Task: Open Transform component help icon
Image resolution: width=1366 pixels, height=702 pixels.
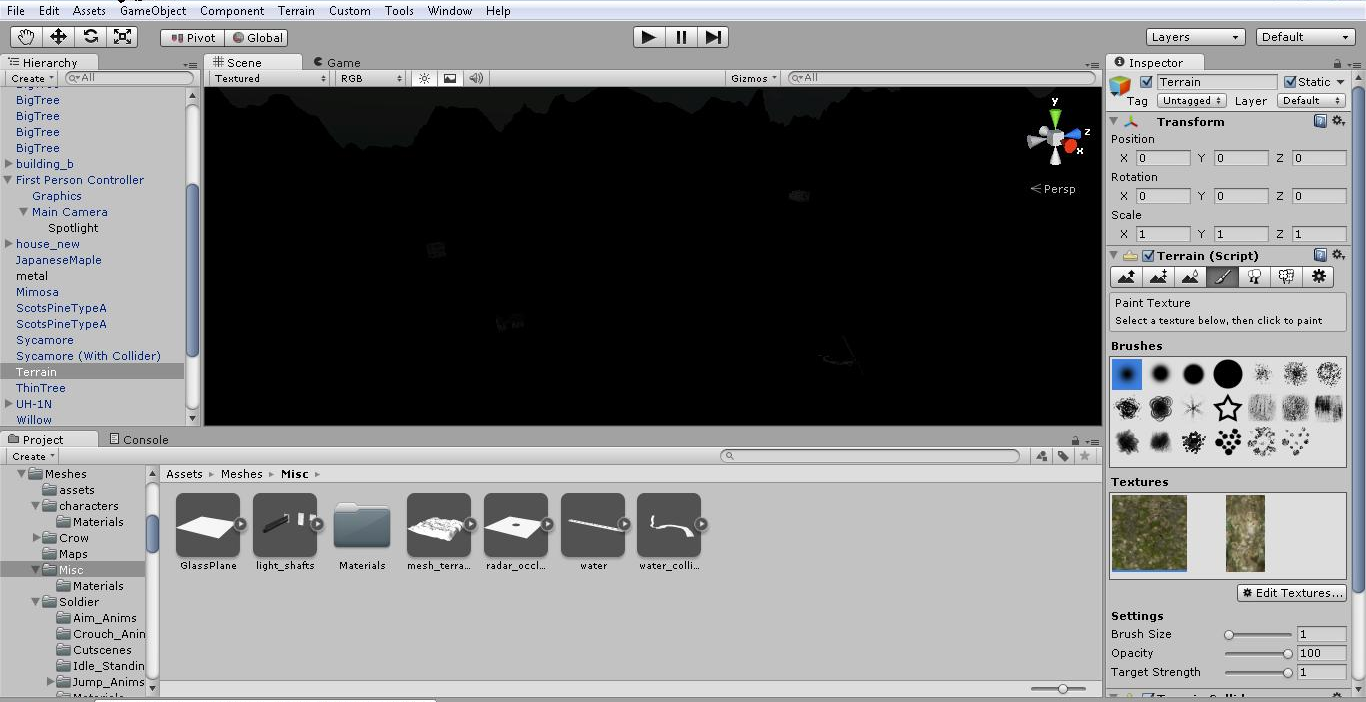Action: [x=1320, y=121]
